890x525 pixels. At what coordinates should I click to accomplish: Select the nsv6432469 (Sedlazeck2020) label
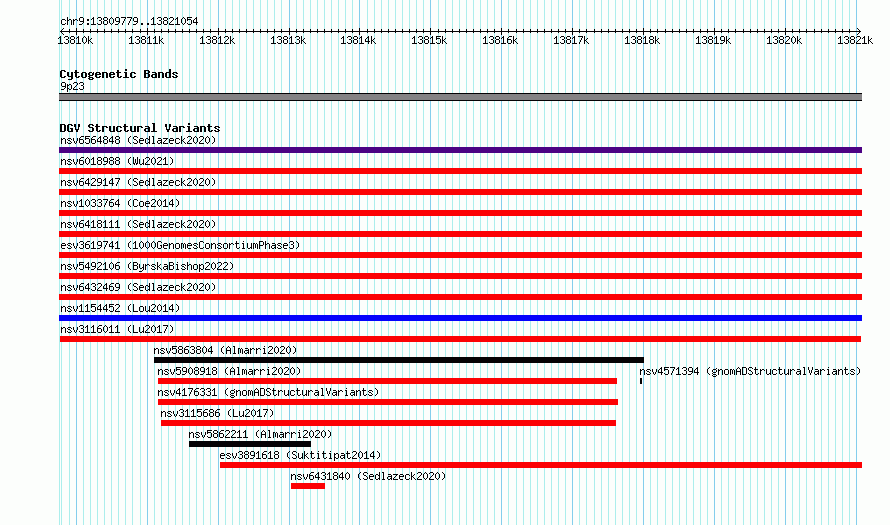138,287
